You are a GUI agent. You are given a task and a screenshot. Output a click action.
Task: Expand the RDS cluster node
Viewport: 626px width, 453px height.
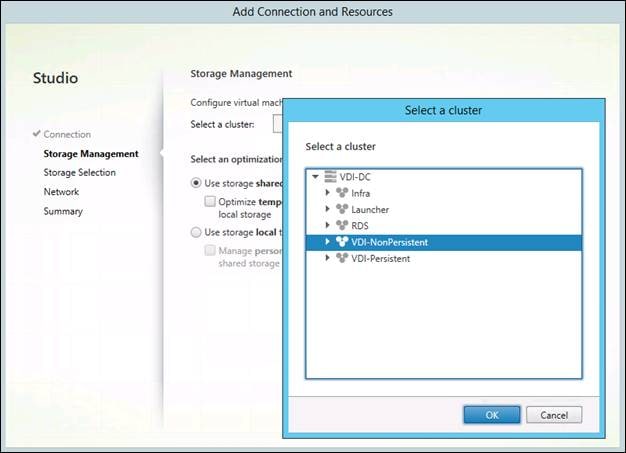tap(327, 225)
